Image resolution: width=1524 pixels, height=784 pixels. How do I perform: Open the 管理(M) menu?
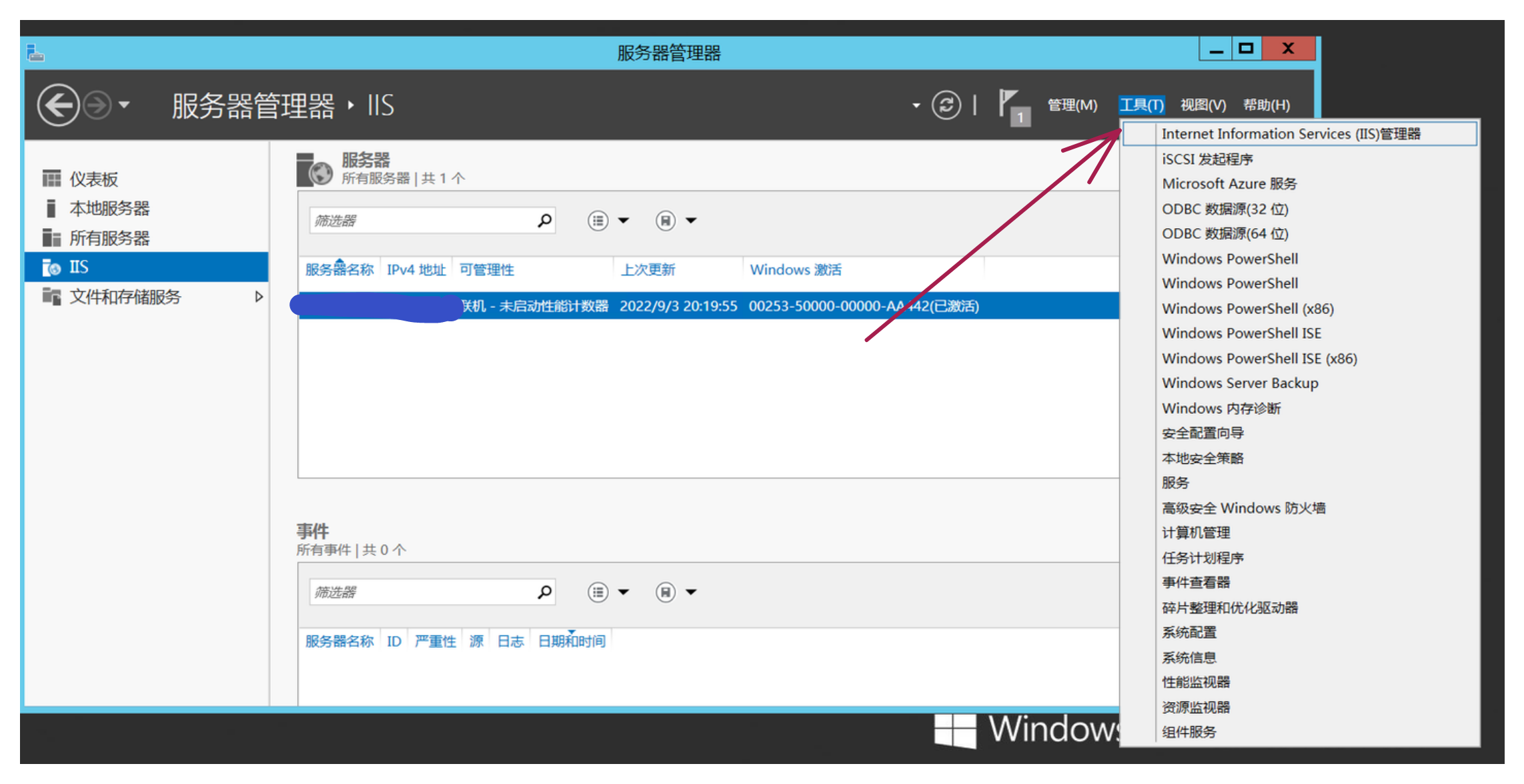pos(1072,105)
